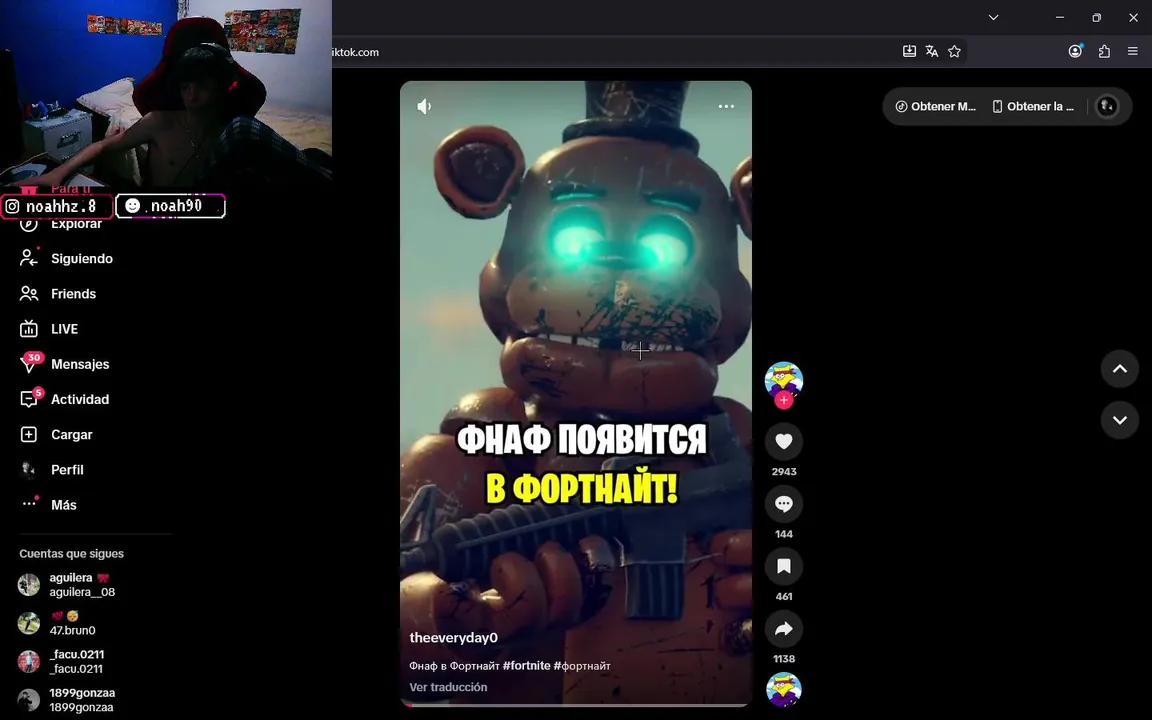Click the #fortnite hashtag
The height and width of the screenshot is (720, 1152).
(x=526, y=666)
